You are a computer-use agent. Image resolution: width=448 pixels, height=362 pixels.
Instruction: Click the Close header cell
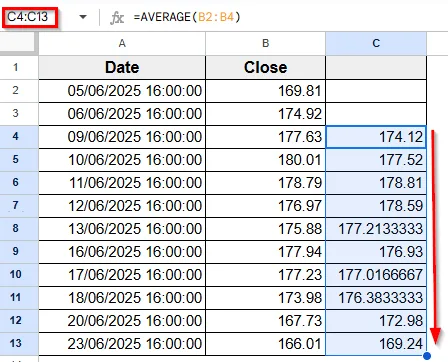[x=265, y=68]
